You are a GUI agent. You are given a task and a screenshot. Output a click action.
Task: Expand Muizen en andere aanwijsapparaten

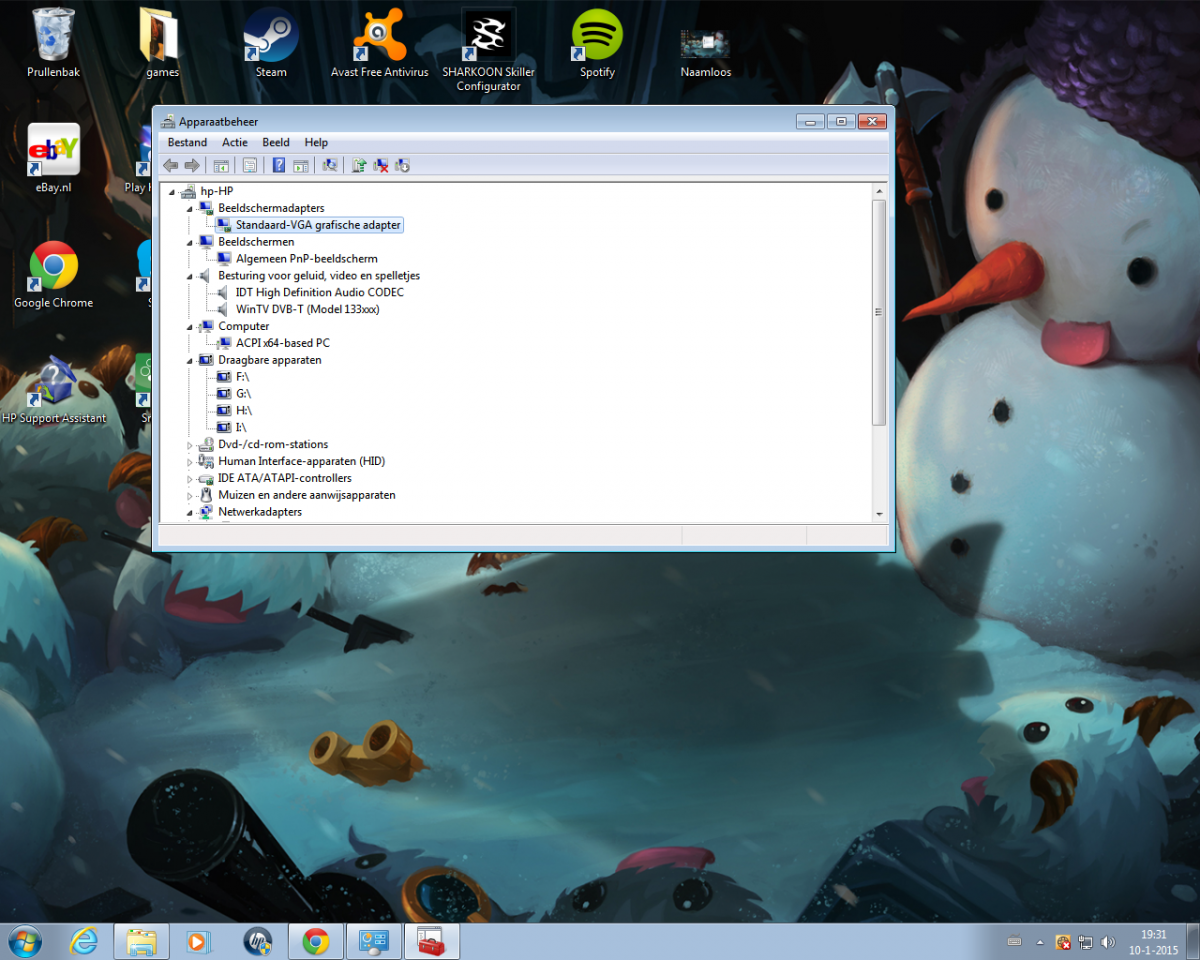[x=190, y=496]
